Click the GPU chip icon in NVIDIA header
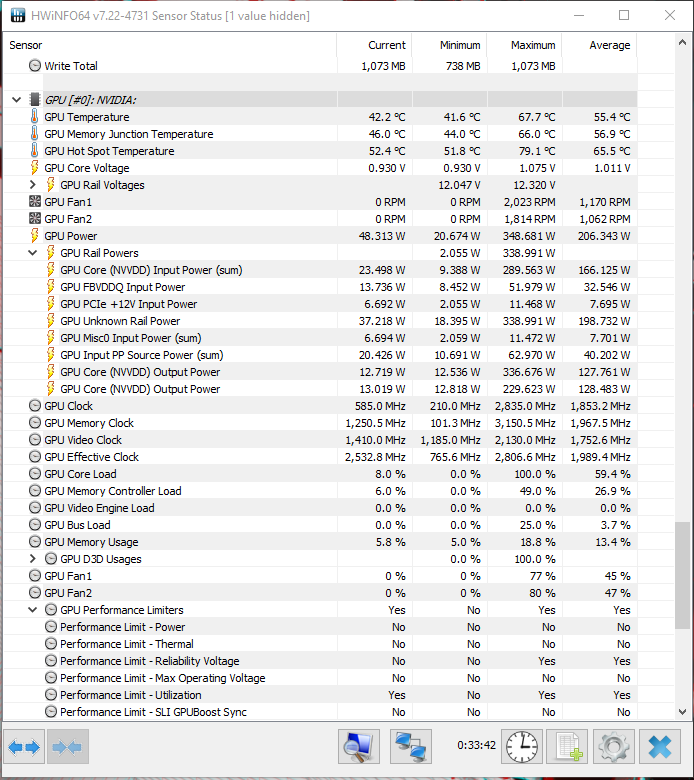This screenshot has height=780, width=694. [34, 99]
